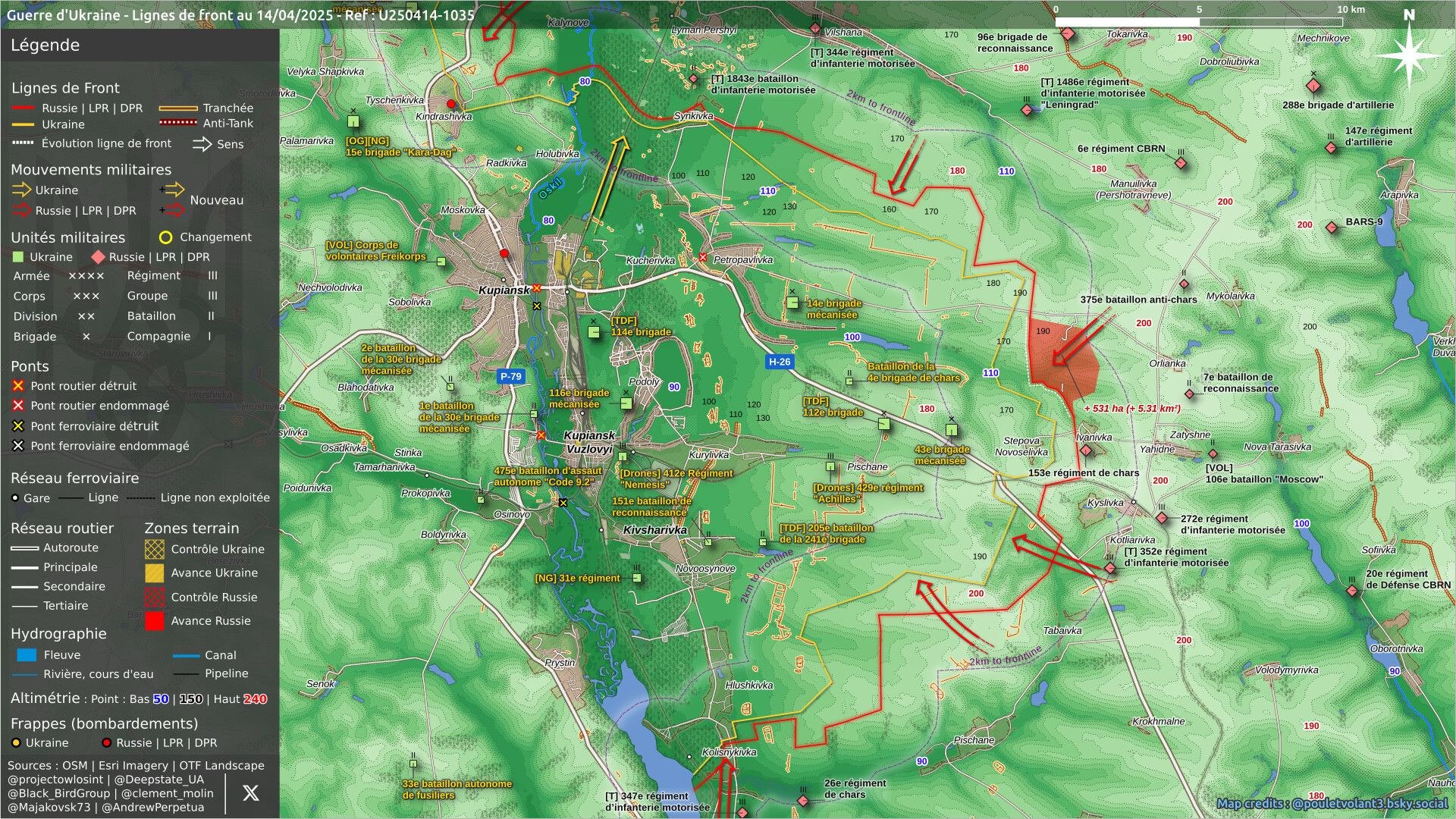Screen dimensions: 1456x819
Task: Click the H-26 road shield marker
Action: [x=779, y=362]
